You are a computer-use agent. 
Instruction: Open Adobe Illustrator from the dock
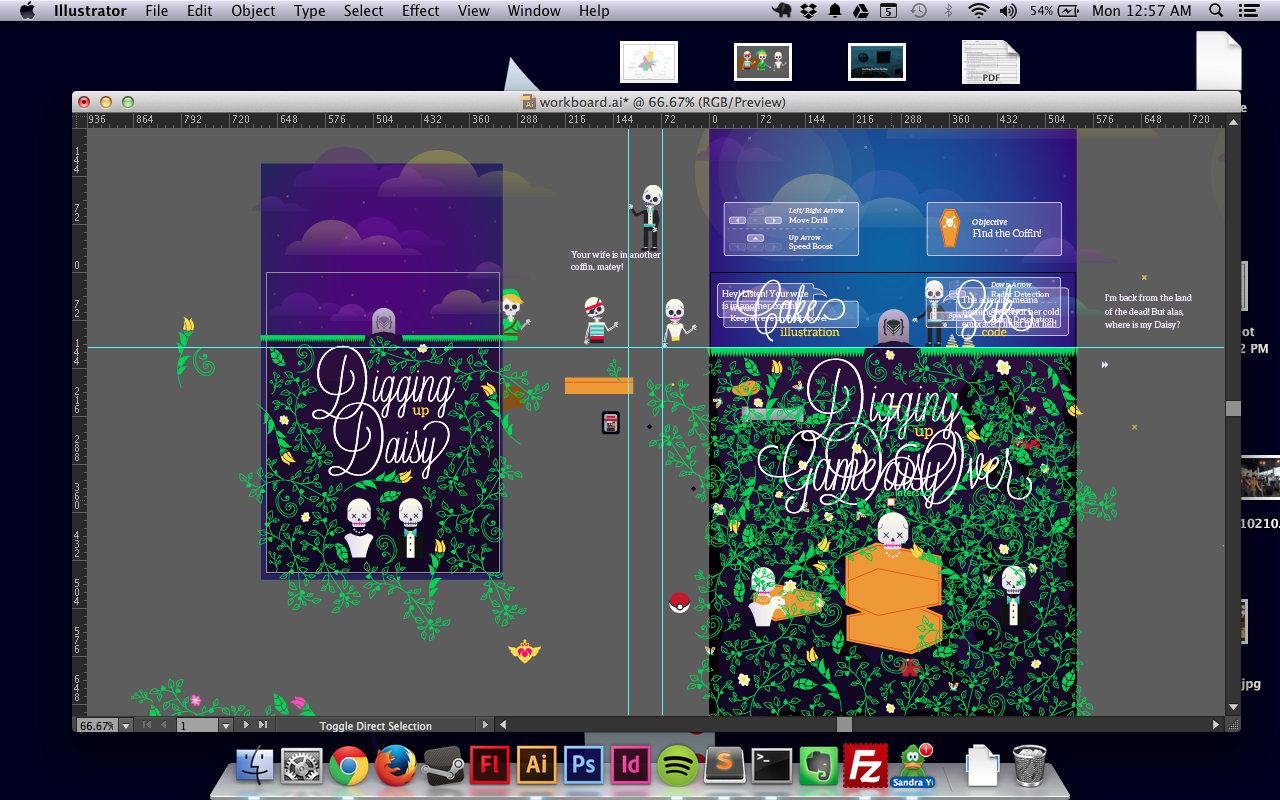click(536, 767)
